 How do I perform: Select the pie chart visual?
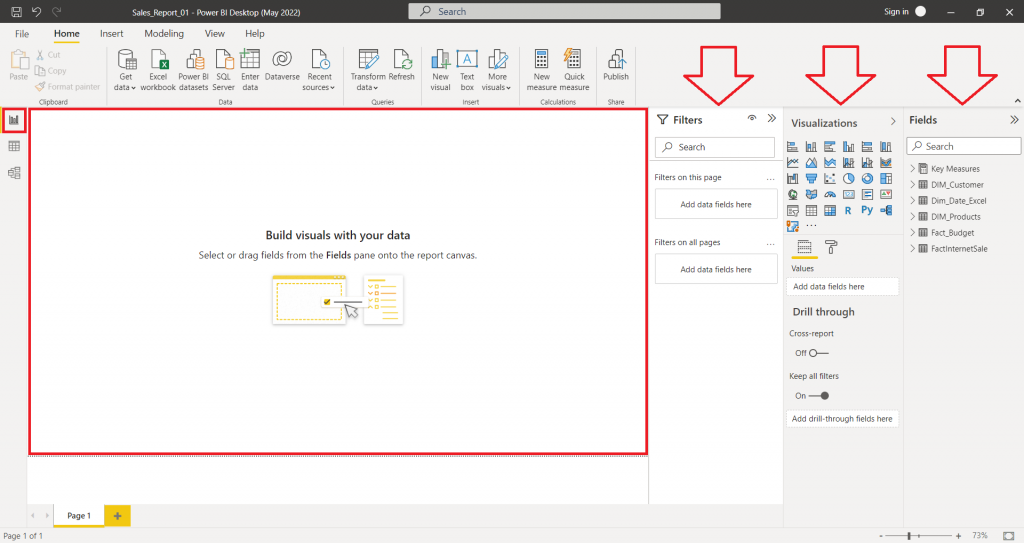click(x=848, y=178)
